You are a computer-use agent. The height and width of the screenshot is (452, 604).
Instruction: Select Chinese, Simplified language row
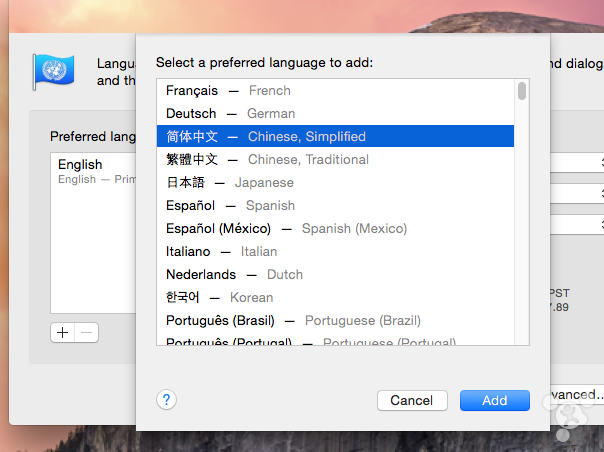[x=265, y=137]
